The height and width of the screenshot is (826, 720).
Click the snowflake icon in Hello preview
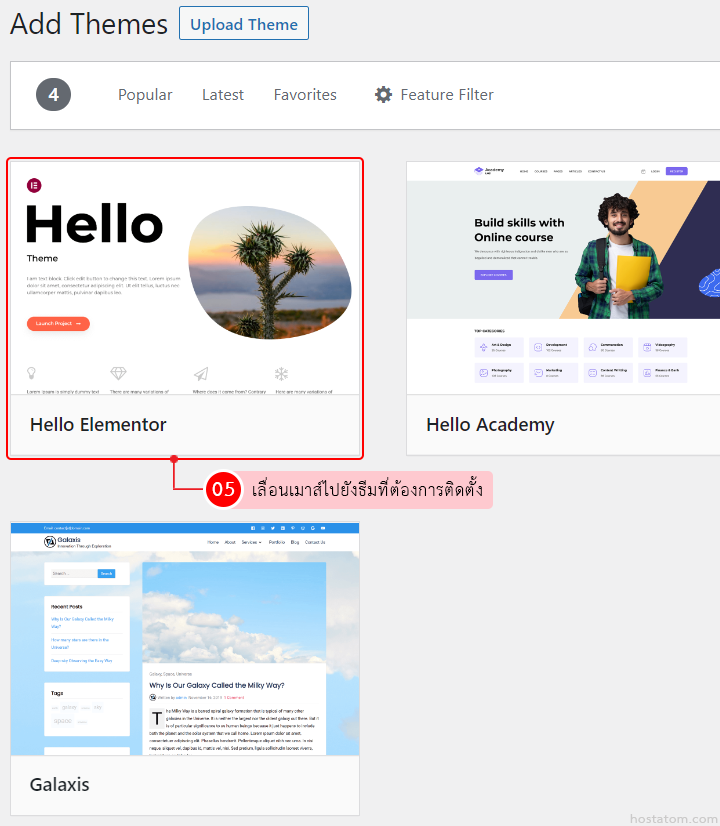281,374
